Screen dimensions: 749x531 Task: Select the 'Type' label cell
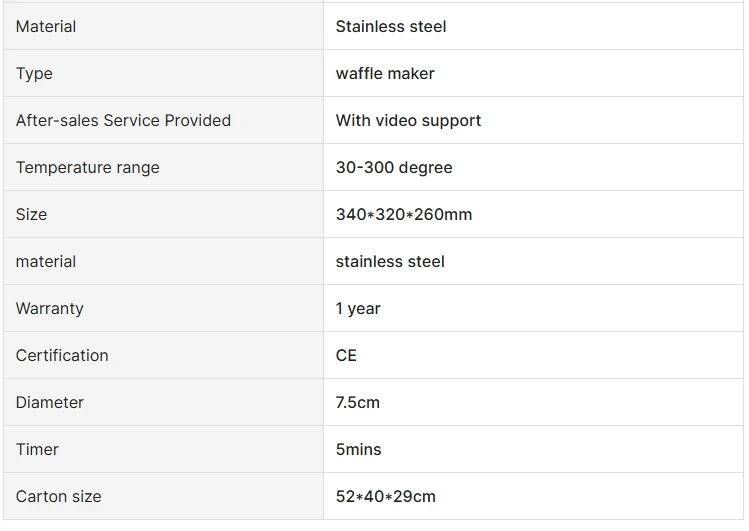[34, 74]
